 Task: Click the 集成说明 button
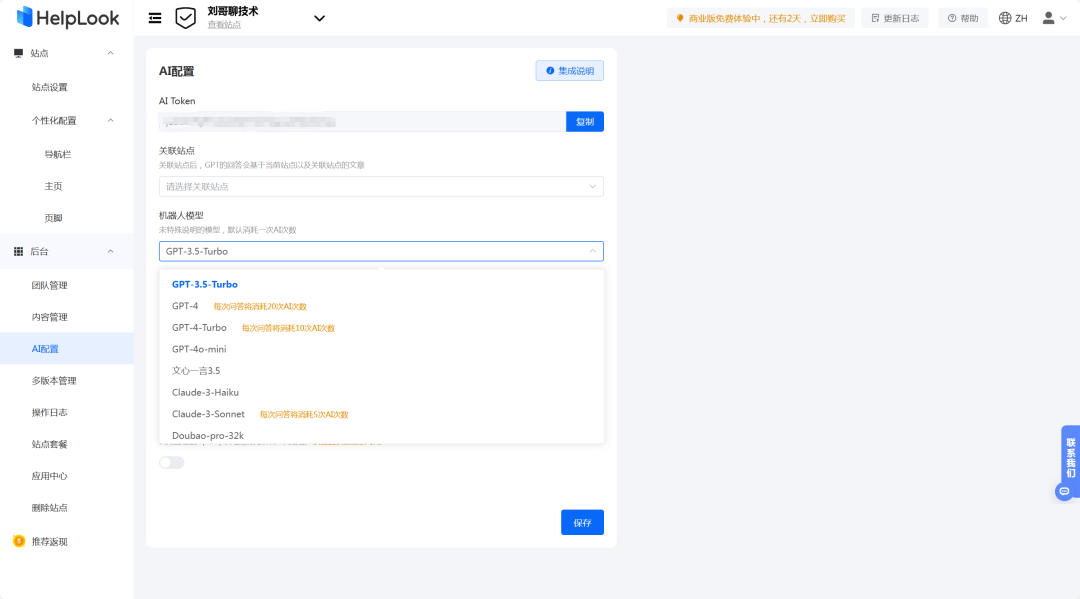click(570, 71)
